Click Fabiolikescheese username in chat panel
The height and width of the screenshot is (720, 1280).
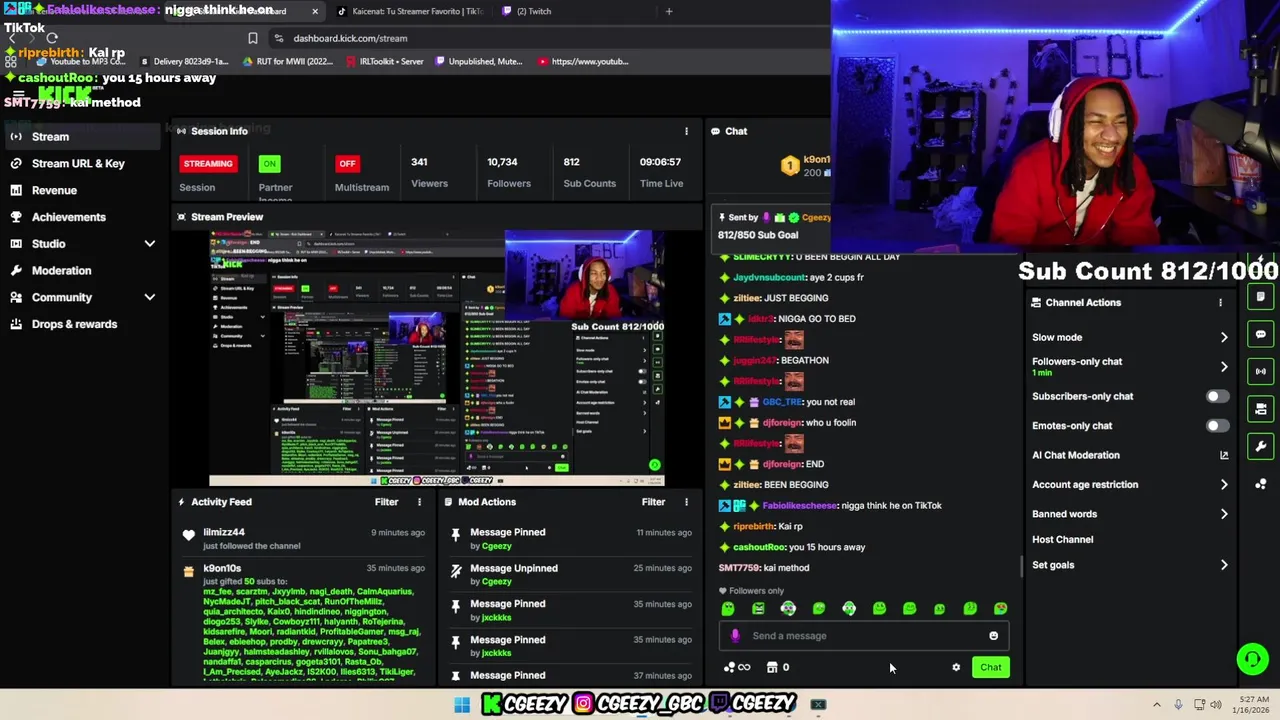pos(799,506)
